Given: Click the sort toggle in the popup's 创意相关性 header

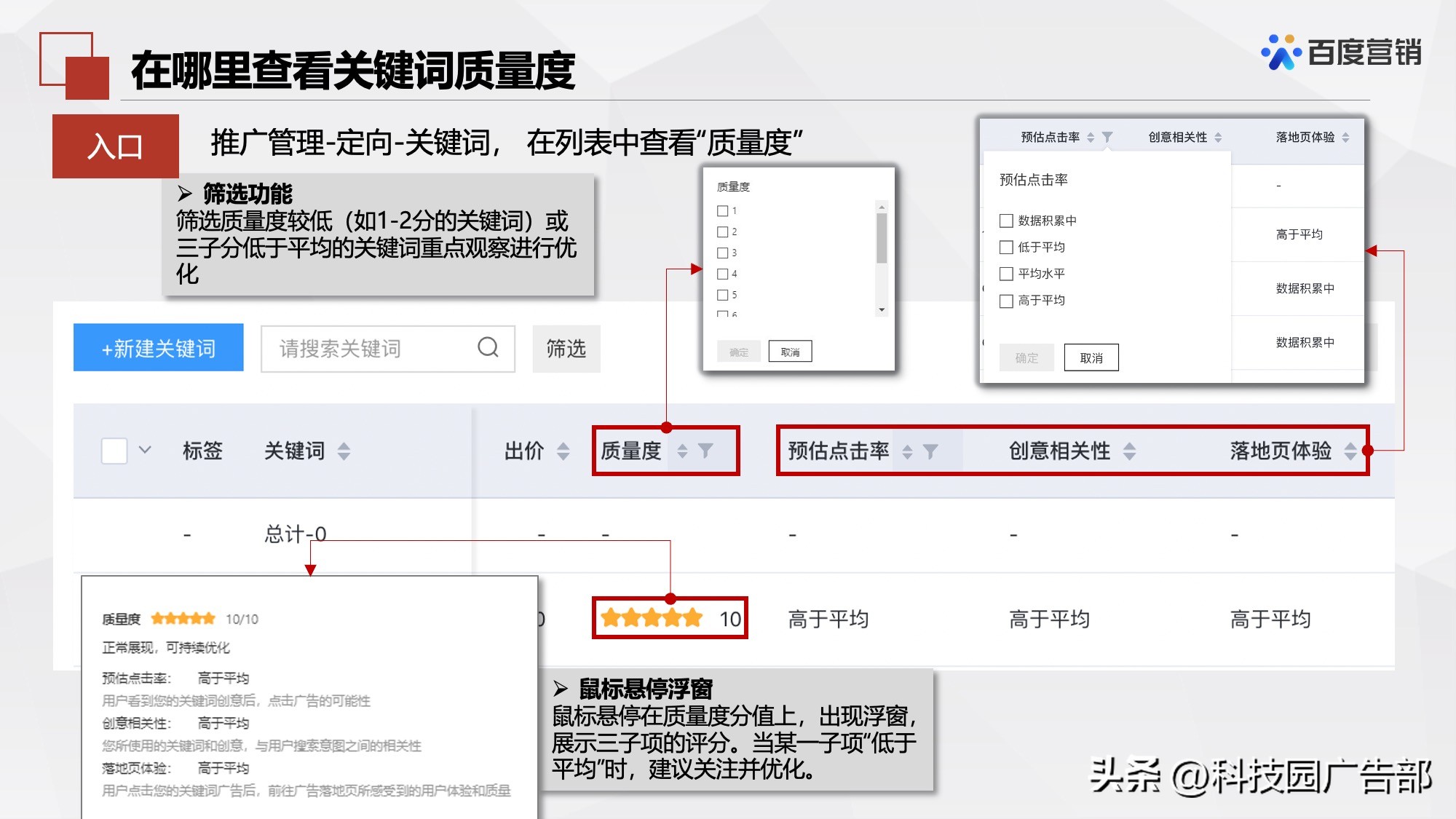Looking at the screenshot, I should pyautogui.click(x=1217, y=136).
